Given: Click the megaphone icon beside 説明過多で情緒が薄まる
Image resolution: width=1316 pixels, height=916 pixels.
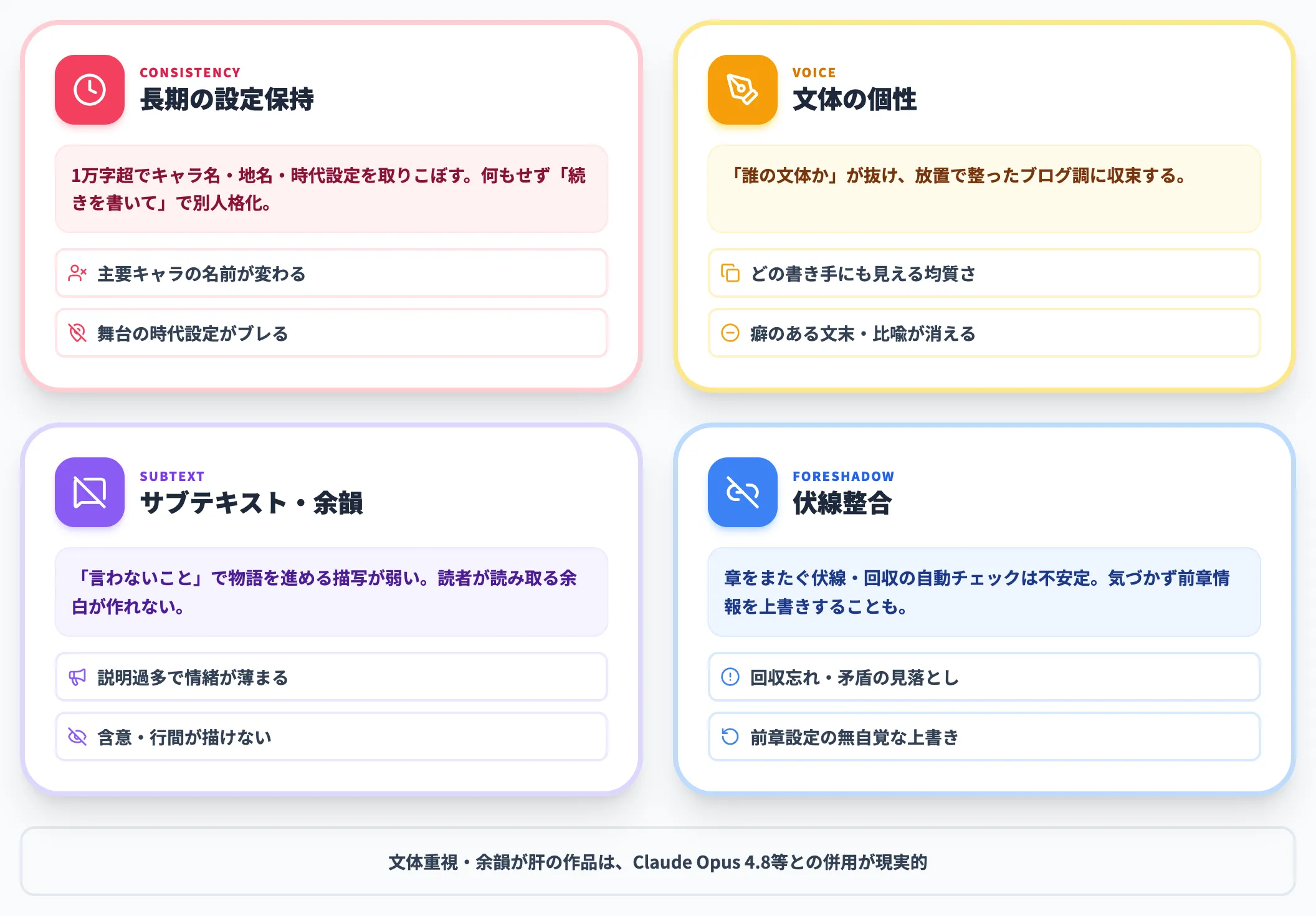Looking at the screenshot, I should click(x=77, y=677).
